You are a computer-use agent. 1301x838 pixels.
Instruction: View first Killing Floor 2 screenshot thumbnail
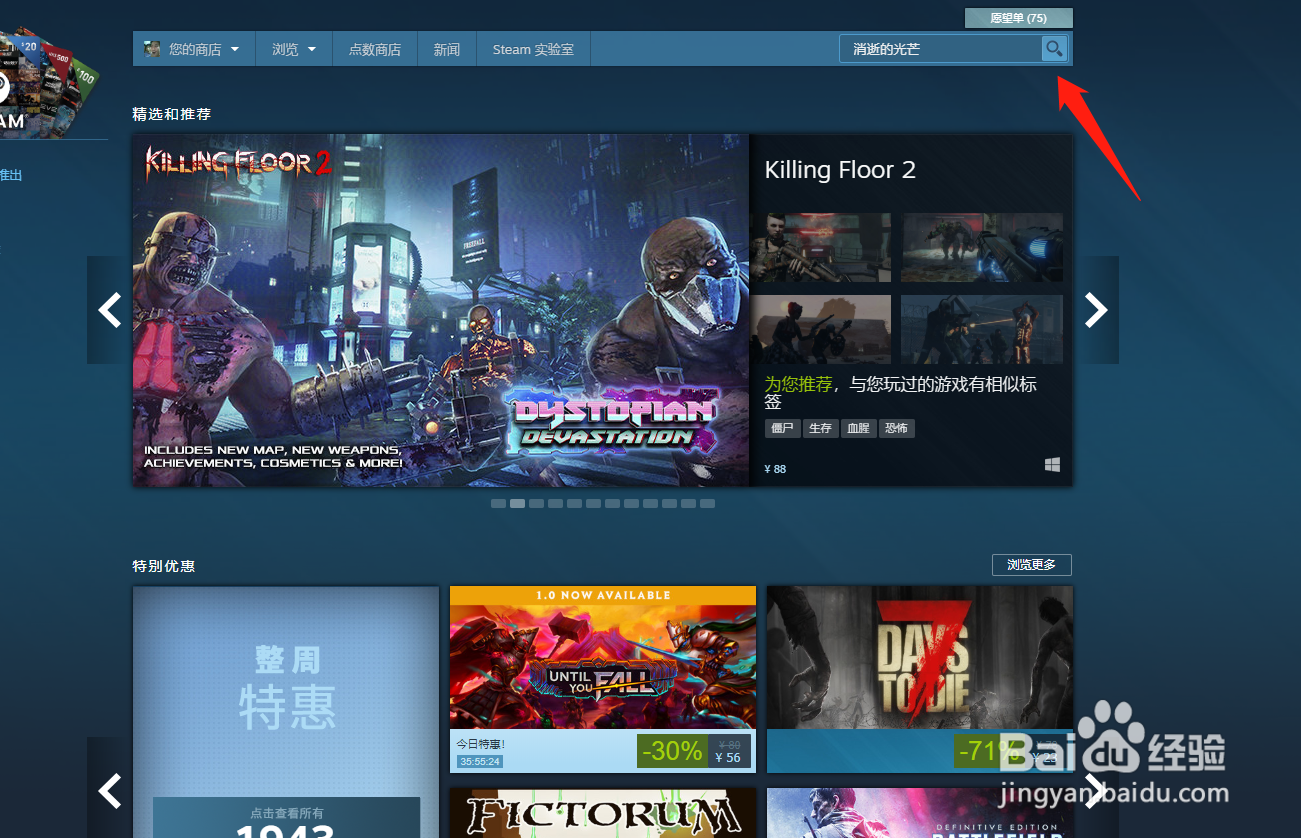point(820,247)
